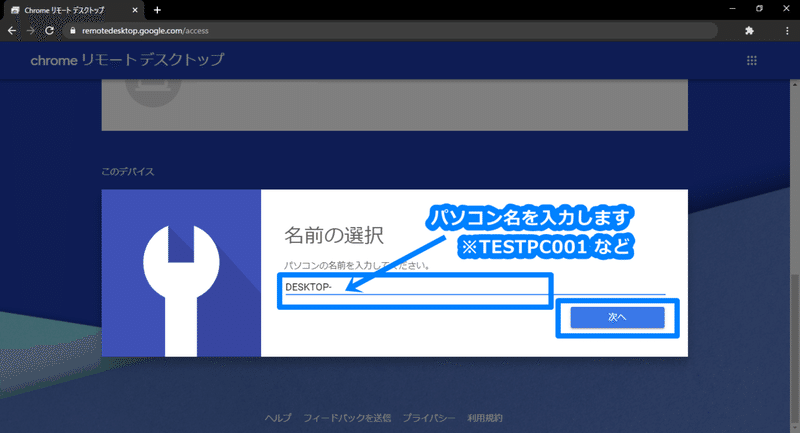
Task: Click the このデバイス section label
Action: [x=128, y=172]
